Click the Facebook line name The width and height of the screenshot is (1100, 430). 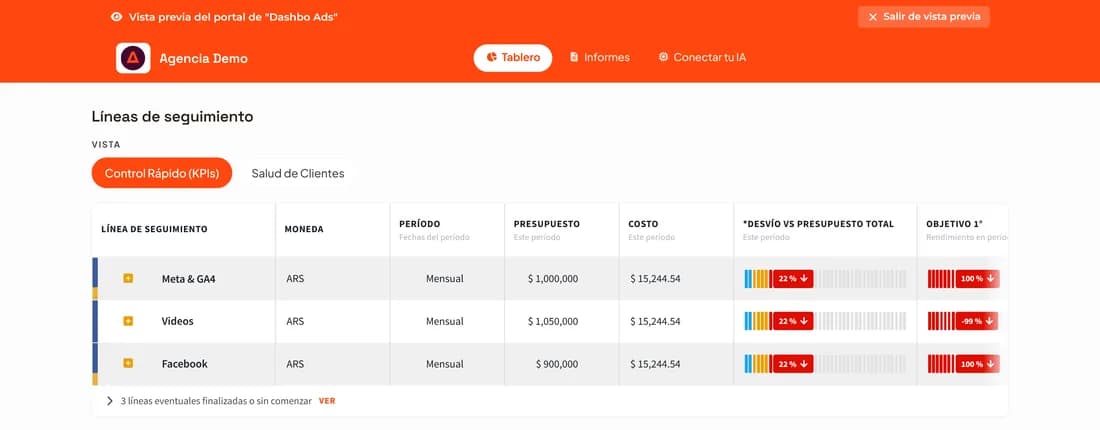click(185, 364)
